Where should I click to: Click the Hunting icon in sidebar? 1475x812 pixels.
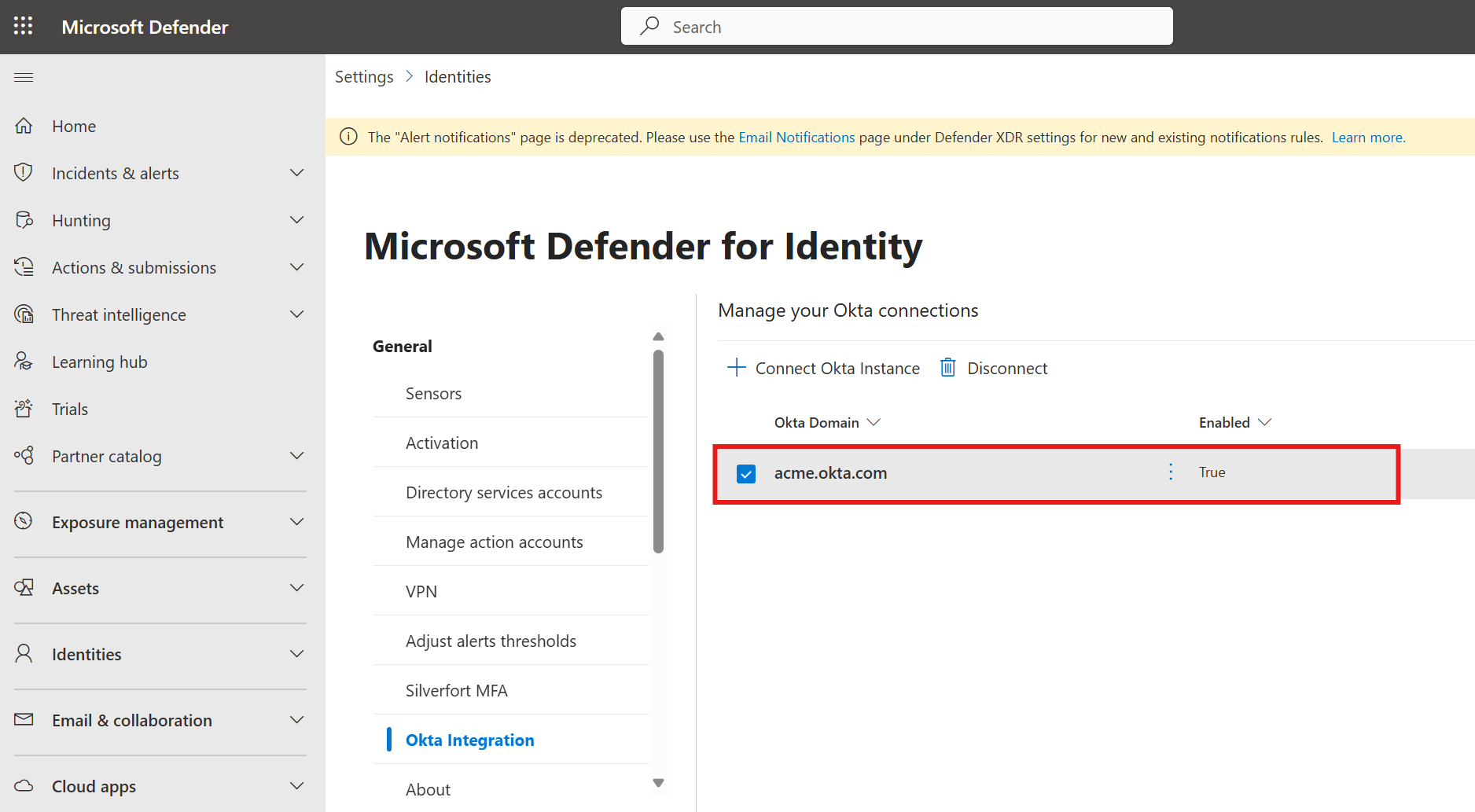point(24,220)
